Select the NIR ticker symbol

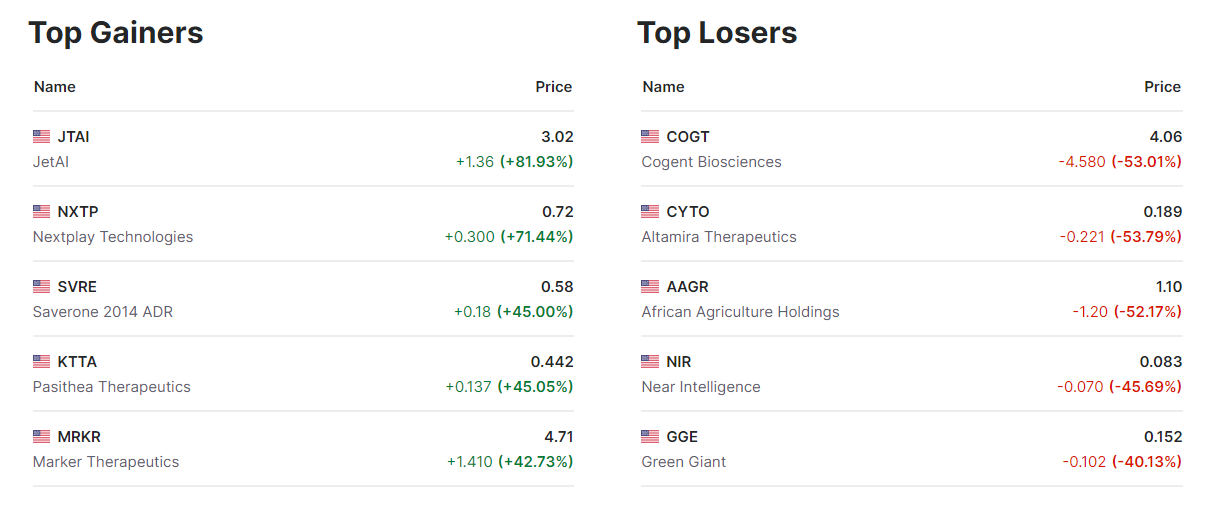pyautogui.click(x=679, y=362)
